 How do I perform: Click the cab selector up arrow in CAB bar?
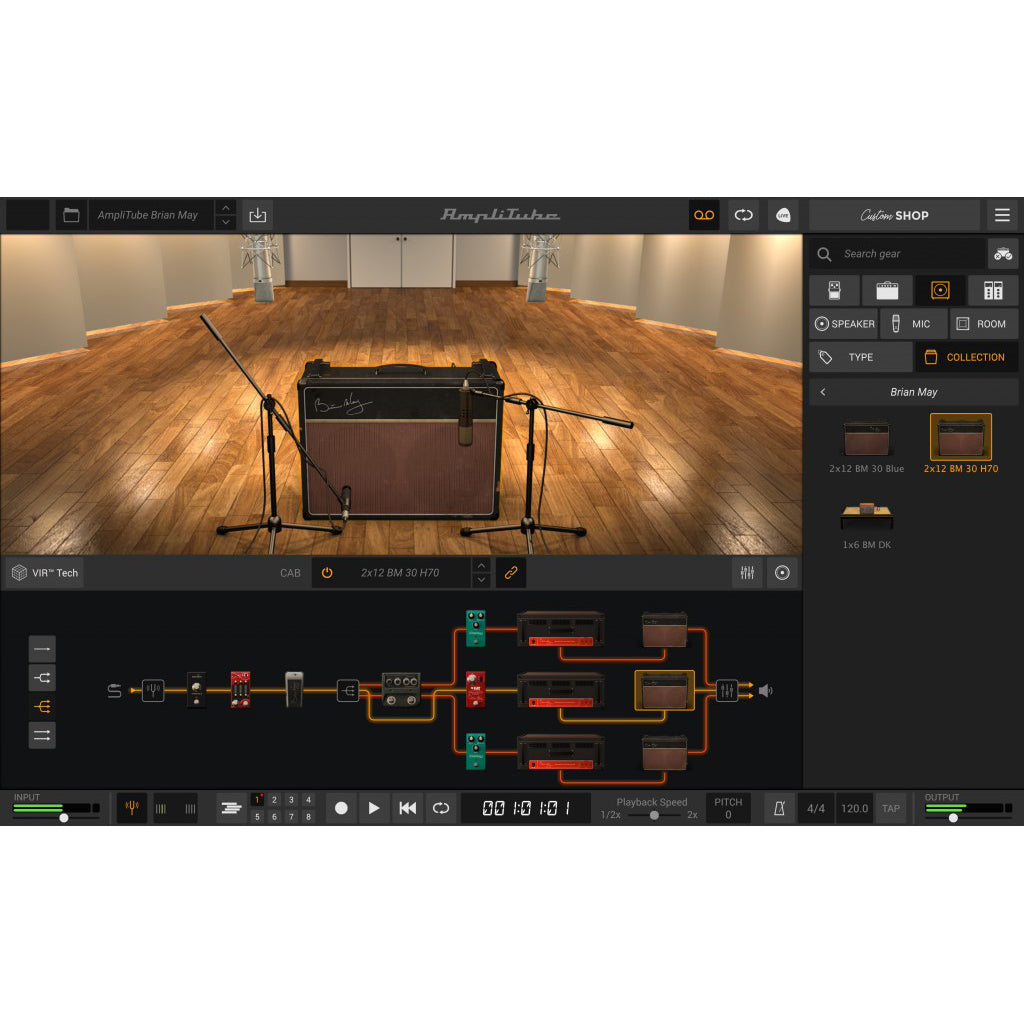click(481, 565)
